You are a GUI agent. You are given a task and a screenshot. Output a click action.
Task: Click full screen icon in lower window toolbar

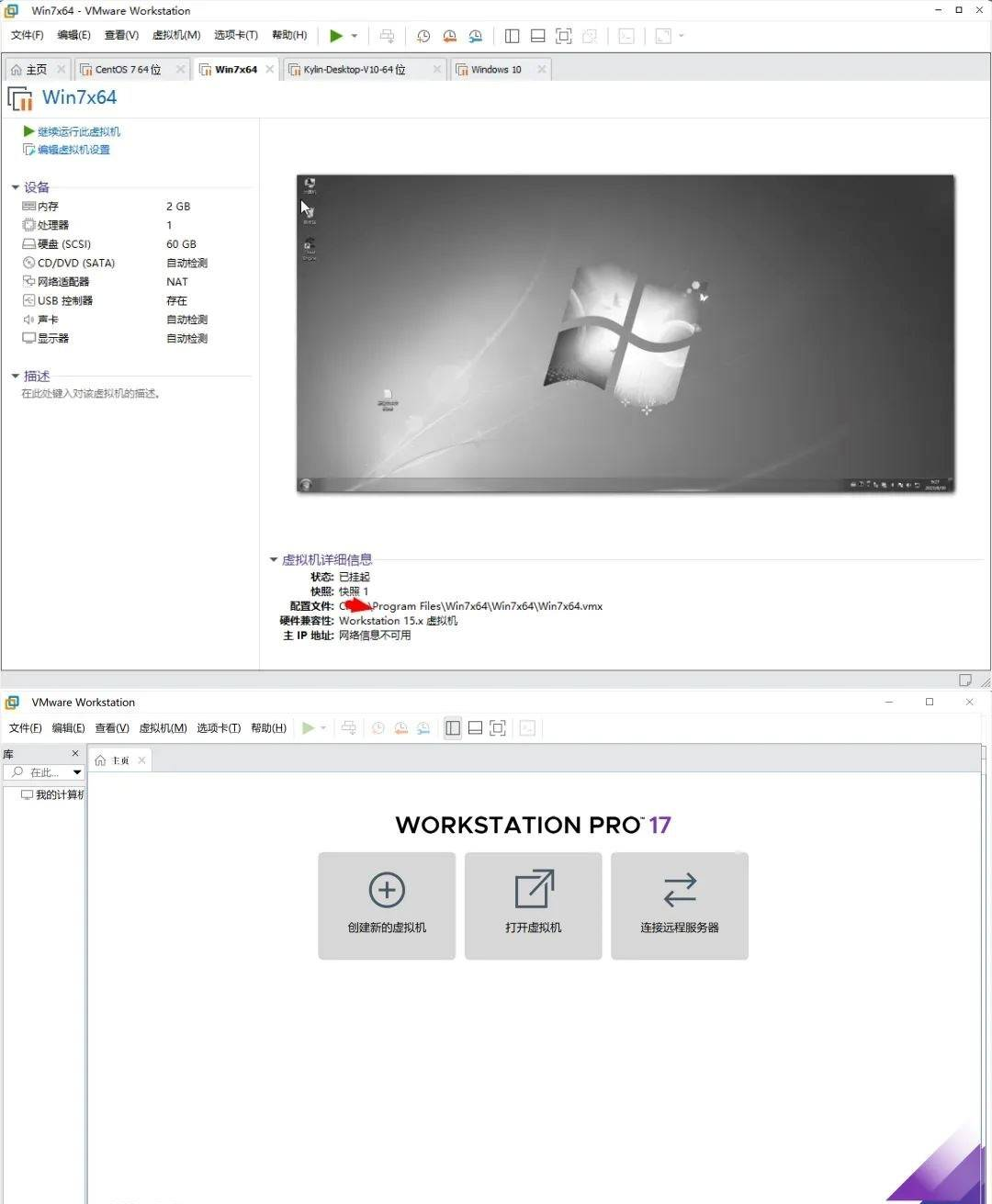pos(498,728)
